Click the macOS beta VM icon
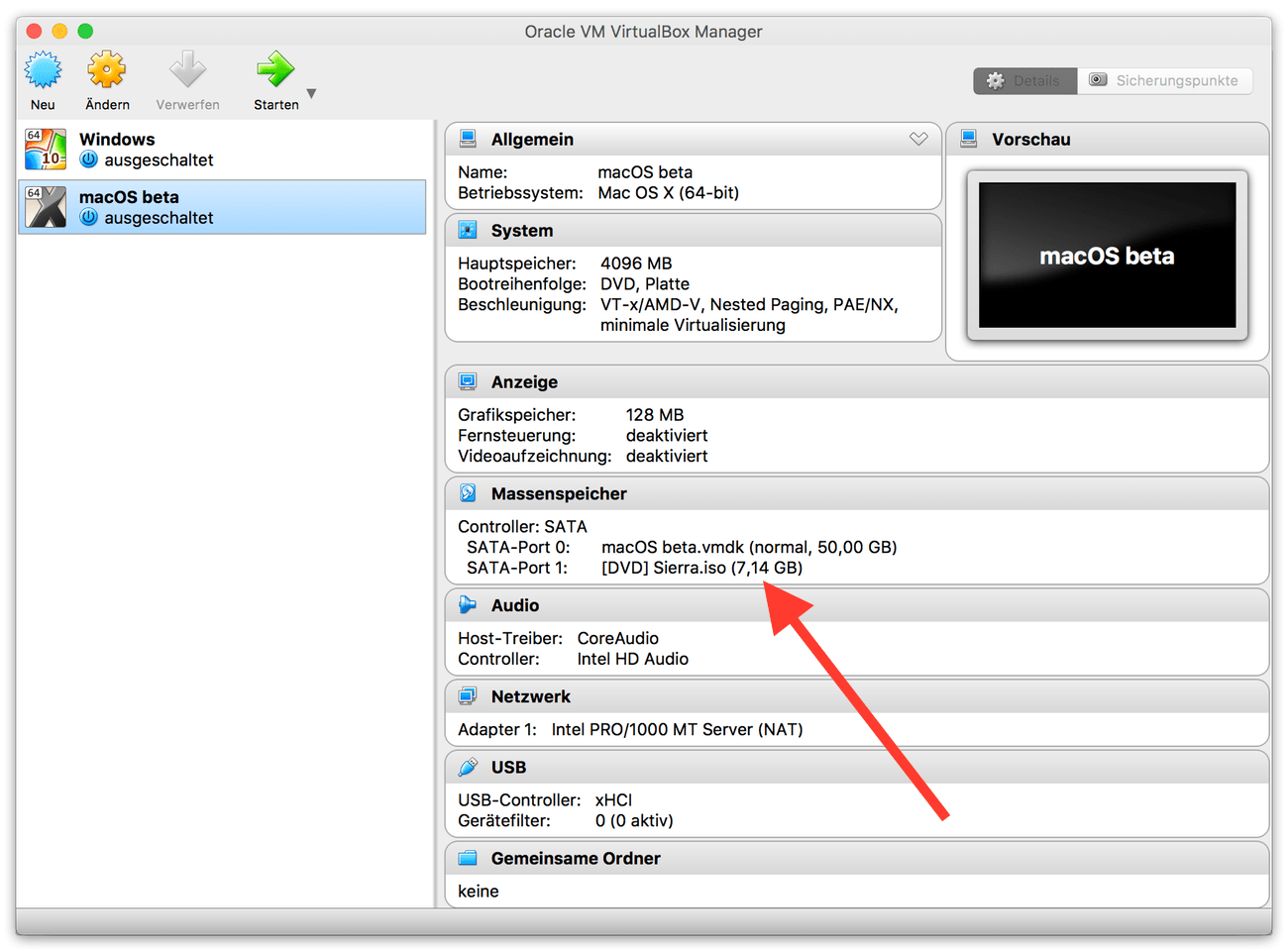This screenshot has width=1288, height=951. click(46, 207)
